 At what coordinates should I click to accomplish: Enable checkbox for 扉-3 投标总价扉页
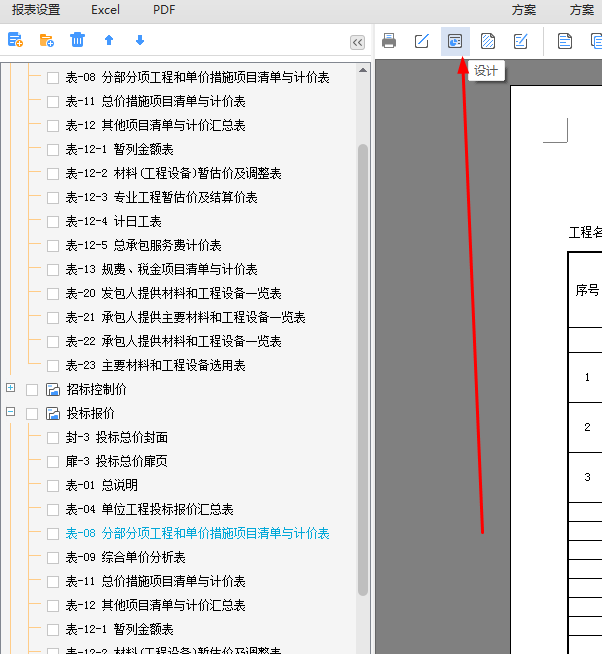[53, 462]
